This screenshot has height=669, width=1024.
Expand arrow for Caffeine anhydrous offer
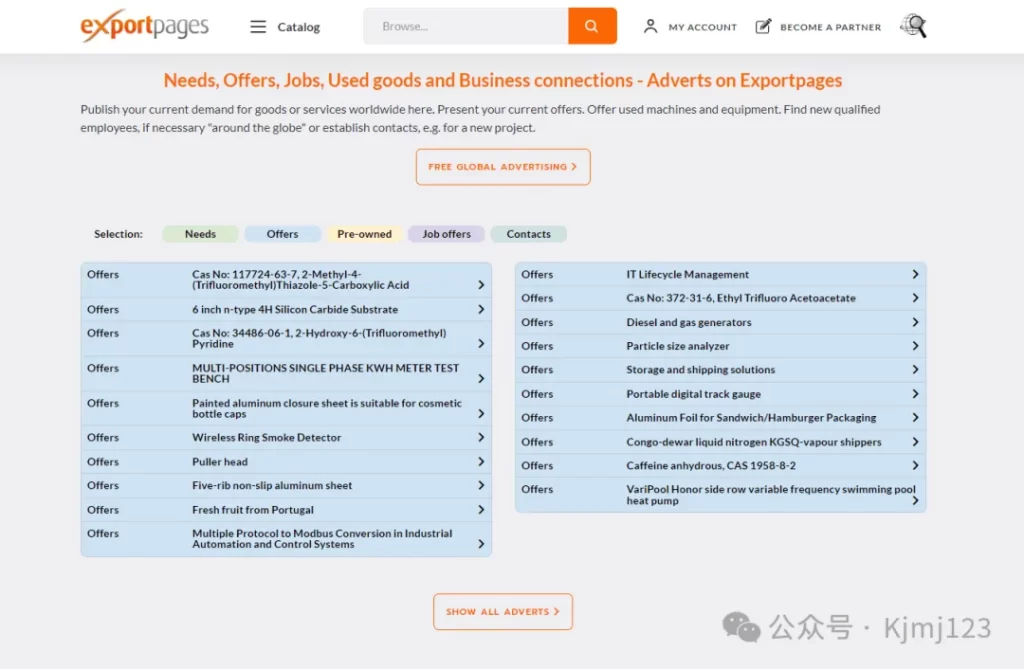coord(915,465)
